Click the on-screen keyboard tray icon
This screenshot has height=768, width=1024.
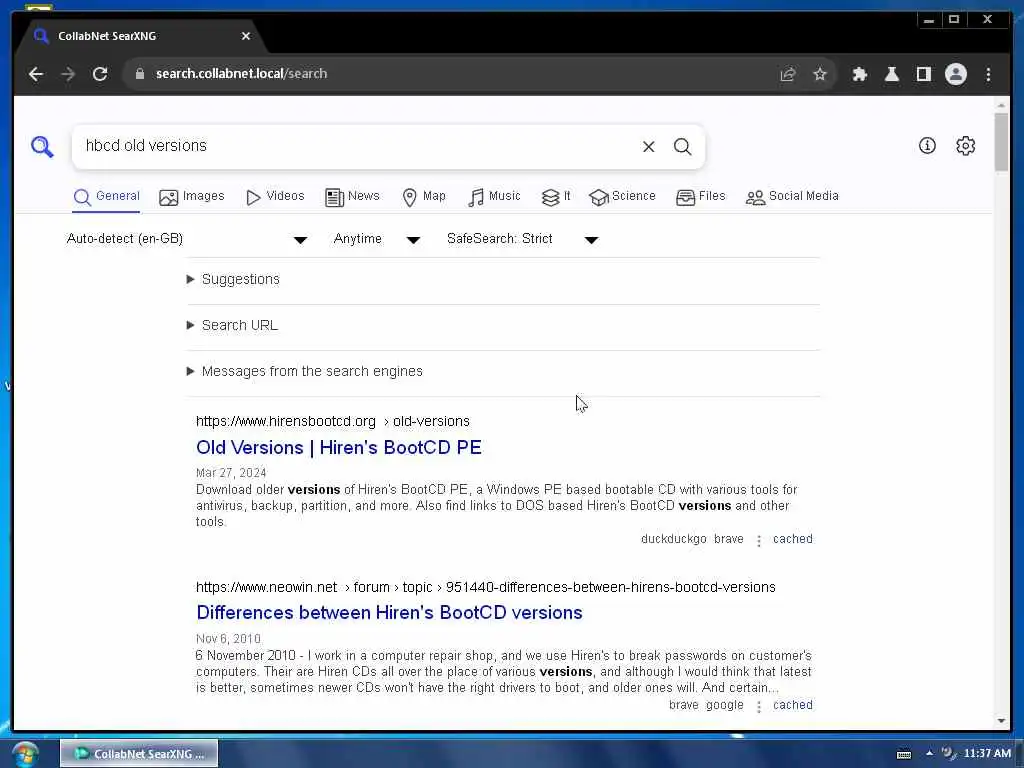point(904,754)
